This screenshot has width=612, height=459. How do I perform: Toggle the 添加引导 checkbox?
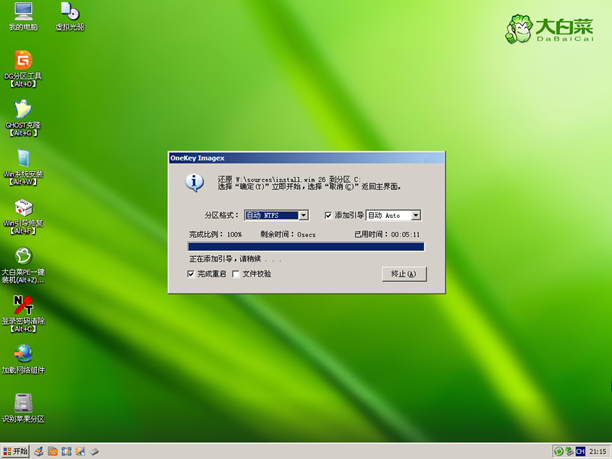point(328,215)
